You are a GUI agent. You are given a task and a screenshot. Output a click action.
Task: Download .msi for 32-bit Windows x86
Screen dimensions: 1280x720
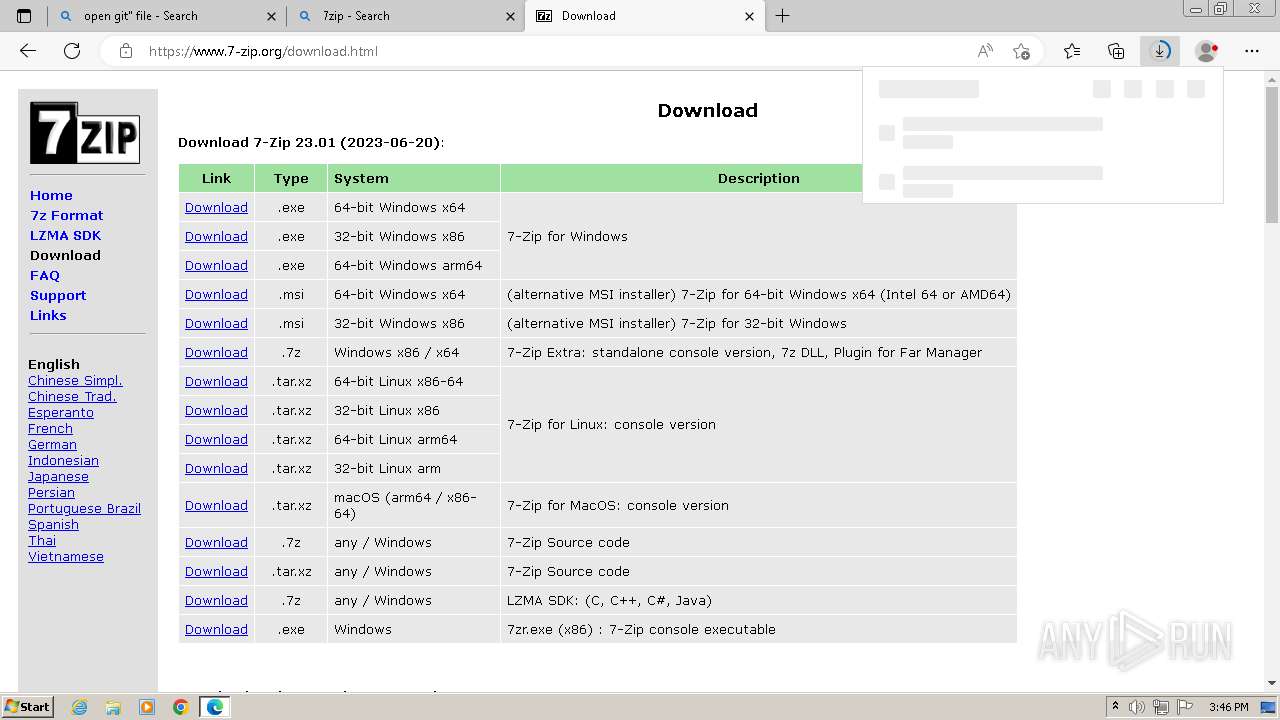point(216,323)
